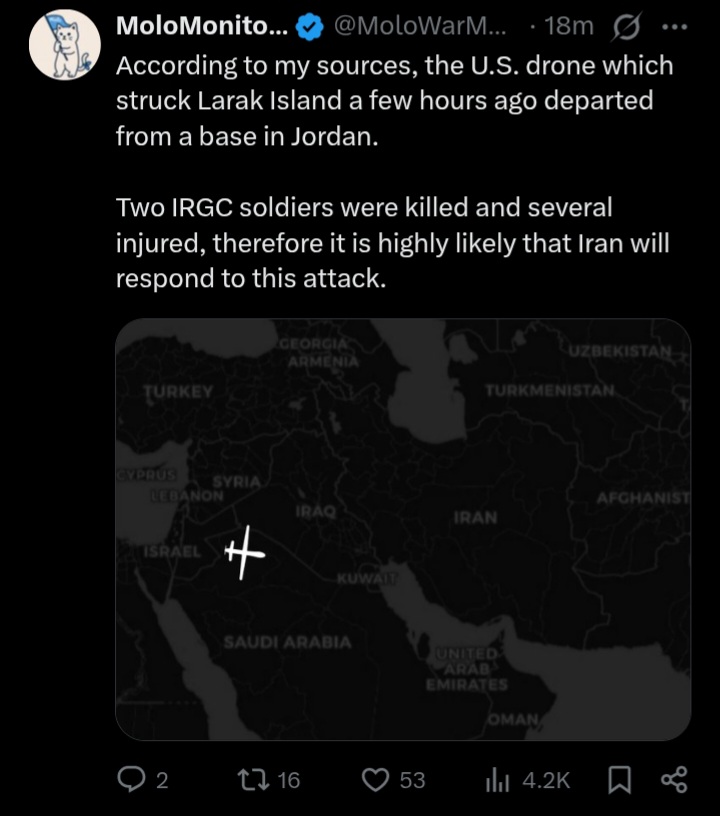Repost this tweet via retweet icon
Screen dimensions: 720x816
252,780
